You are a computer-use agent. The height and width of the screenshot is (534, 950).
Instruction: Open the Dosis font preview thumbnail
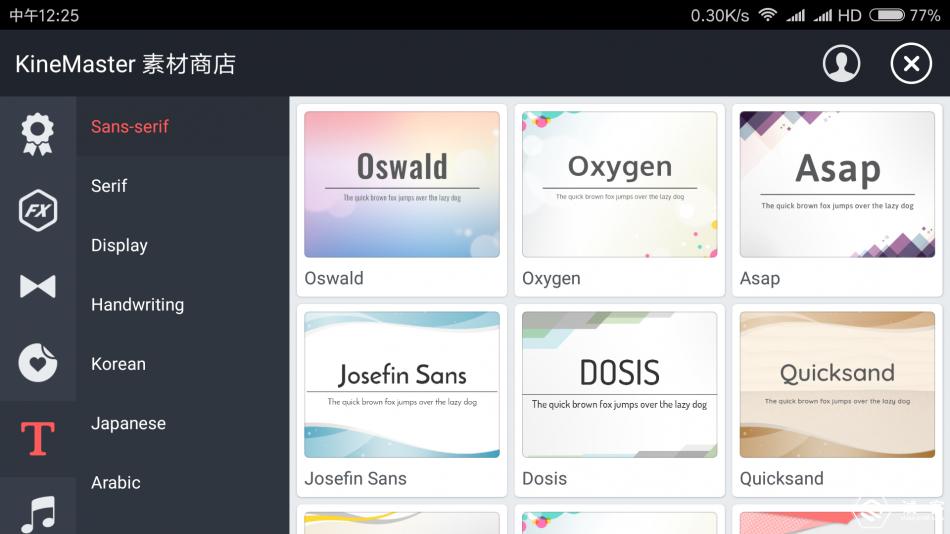[x=619, y=384]
